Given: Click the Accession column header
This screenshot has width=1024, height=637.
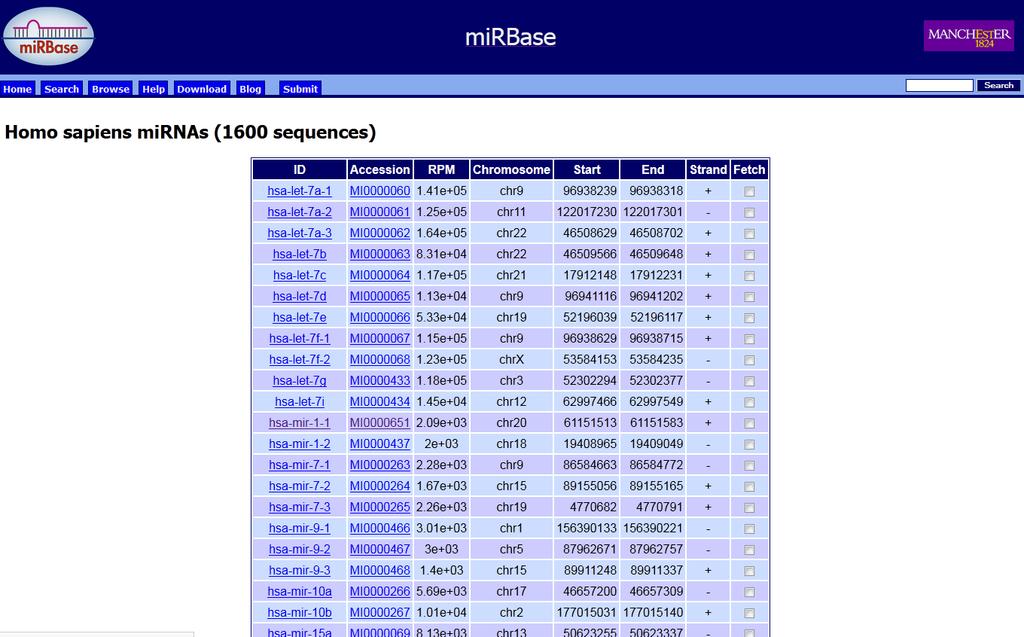Looking at the screenshot, I should 379,170.
